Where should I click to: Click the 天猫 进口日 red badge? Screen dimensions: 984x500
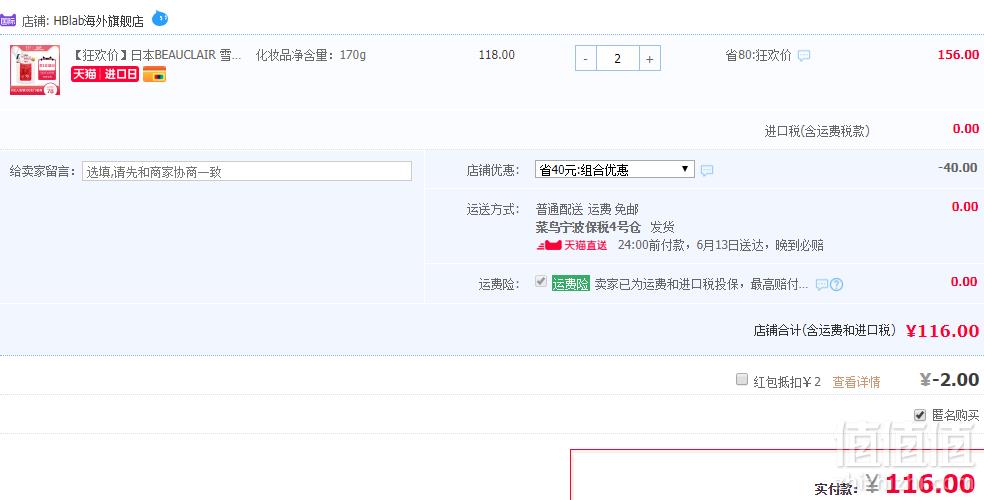[x=105, y=74]
